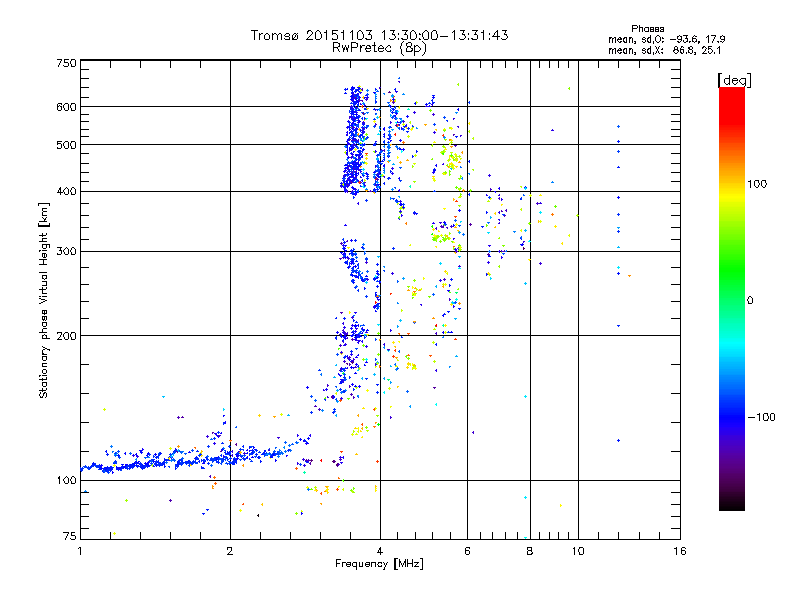The image size is (800, 600).
Task: Click the black bottom of the phase colorbar
Action: 732,505
